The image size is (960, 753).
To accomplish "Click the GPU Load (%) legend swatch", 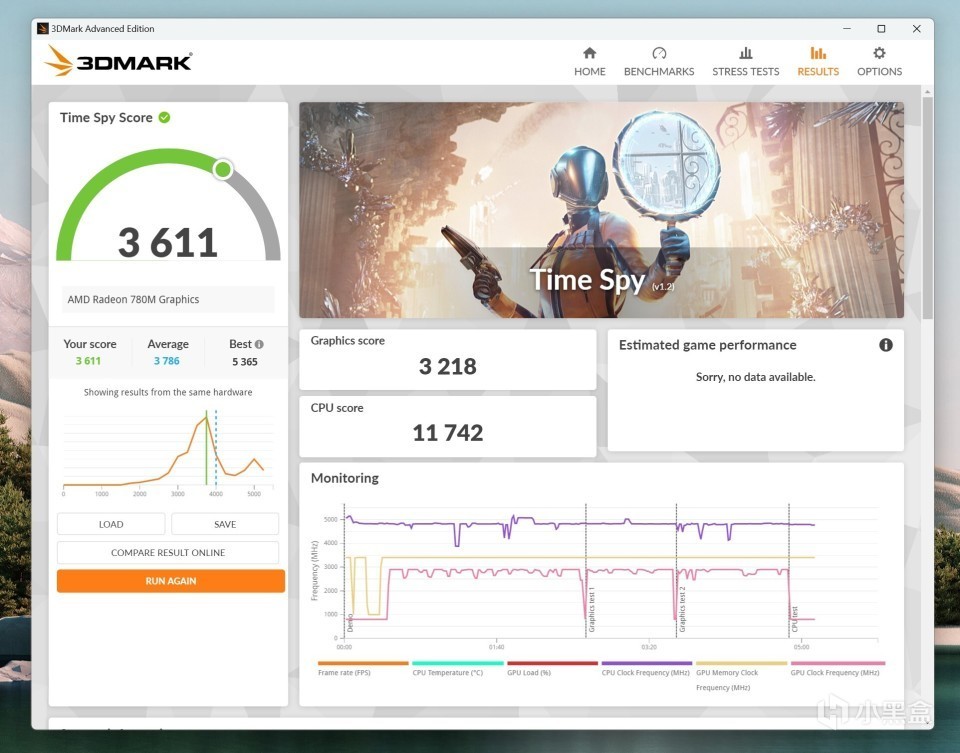I will (552, 663).
